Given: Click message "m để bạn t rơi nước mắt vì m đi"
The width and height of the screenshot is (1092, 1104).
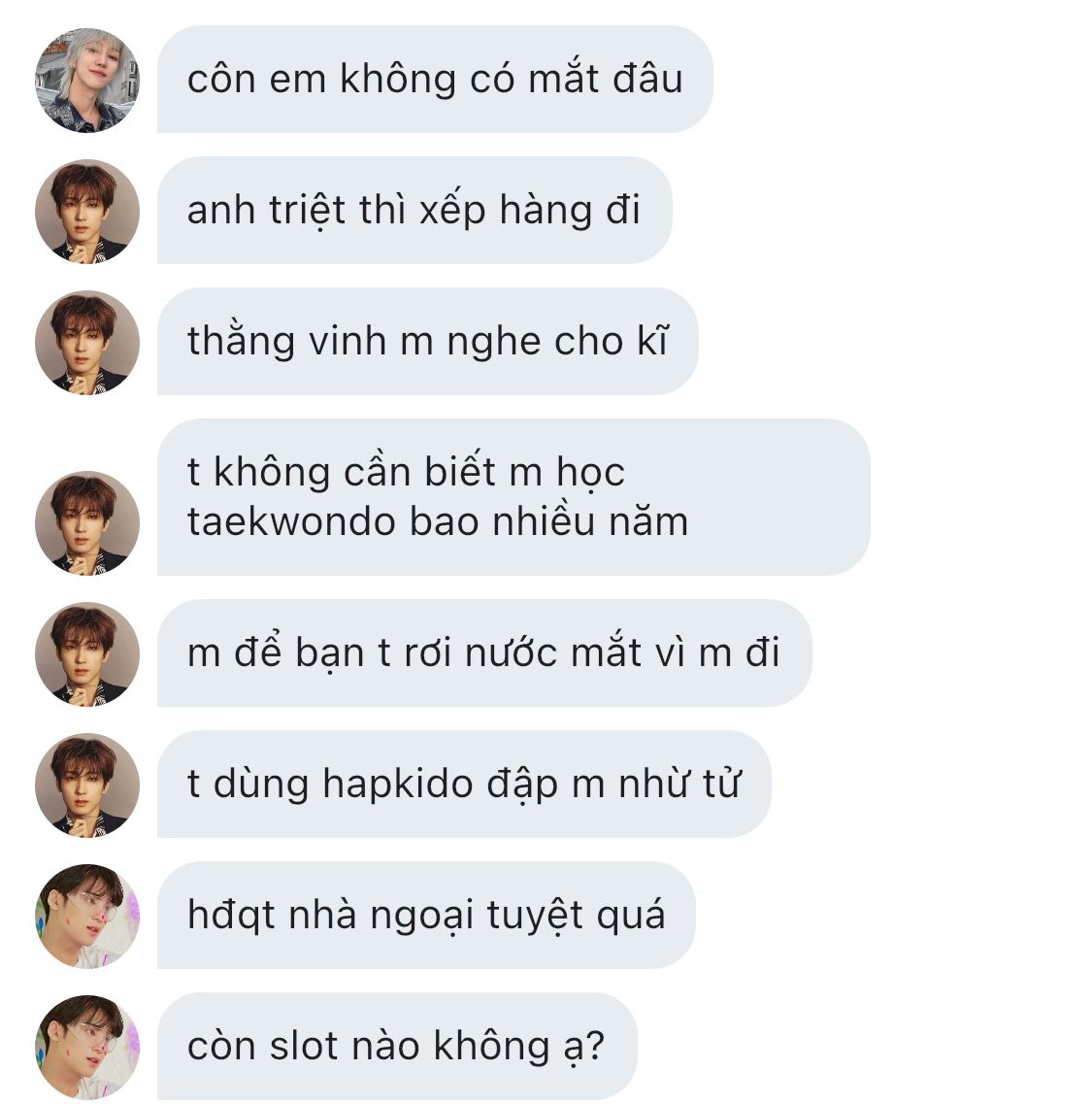Looking at the screenshot, I should (x=484, y=652).
